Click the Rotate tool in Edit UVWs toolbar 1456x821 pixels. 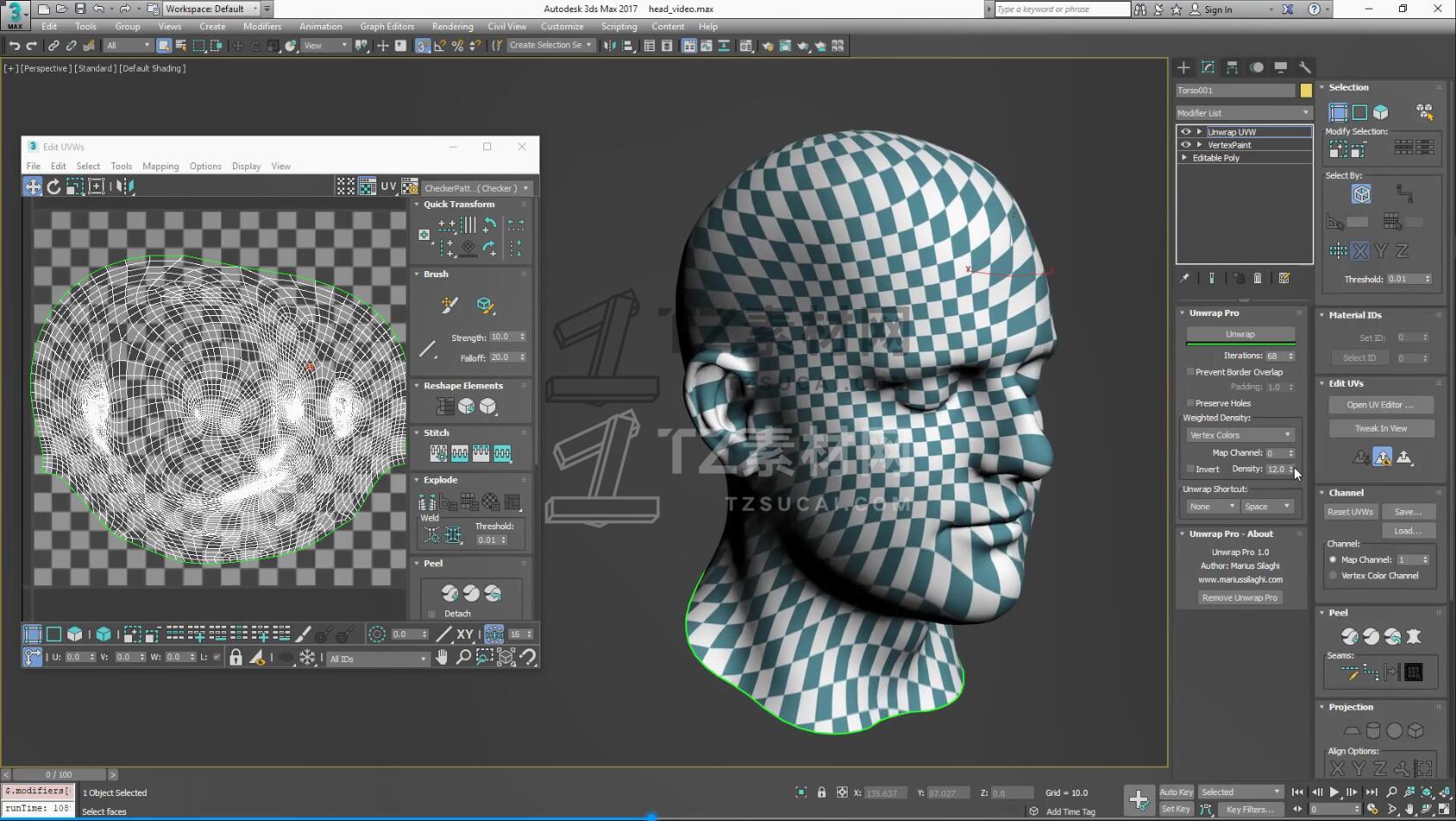click(54, 186)
